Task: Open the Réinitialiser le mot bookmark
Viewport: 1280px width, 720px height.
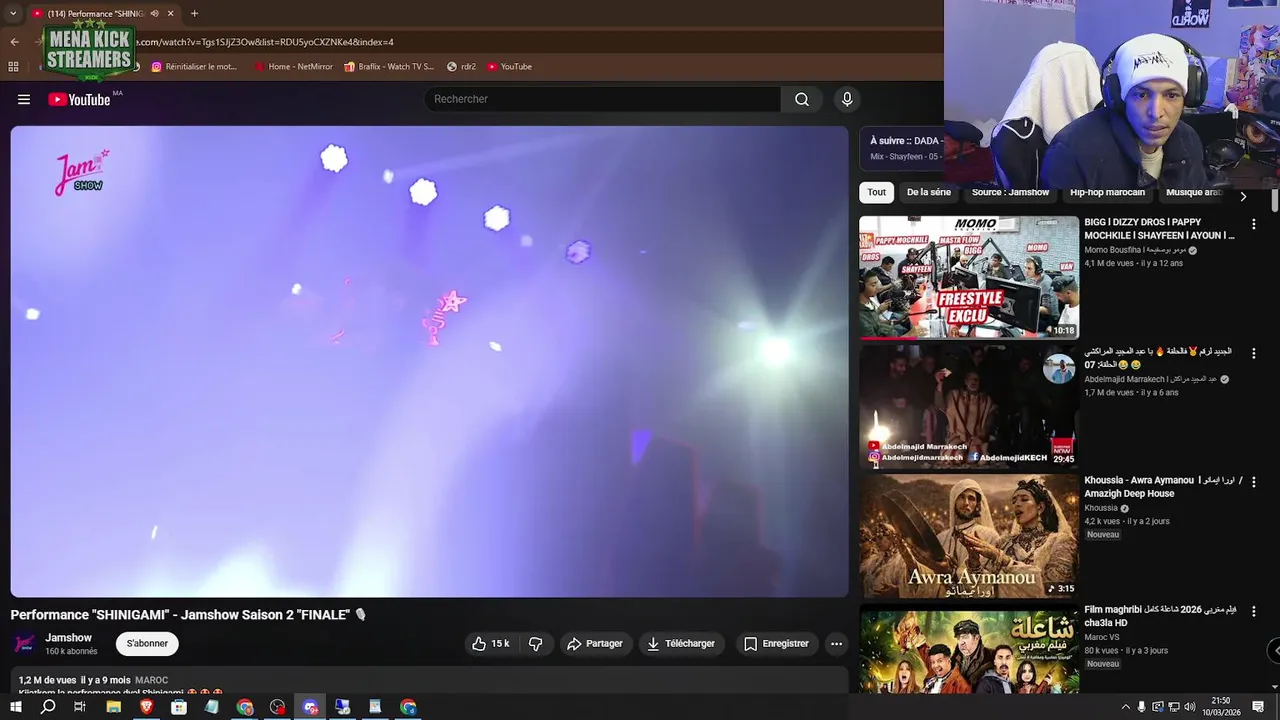Action: (x=194, y=67)
